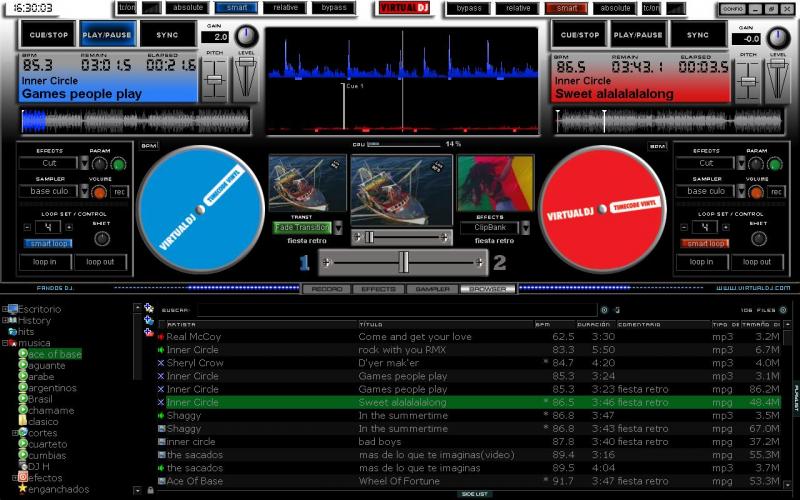
Task: Click the X icon beside Sheryl Crow
Action: (161, 363)
